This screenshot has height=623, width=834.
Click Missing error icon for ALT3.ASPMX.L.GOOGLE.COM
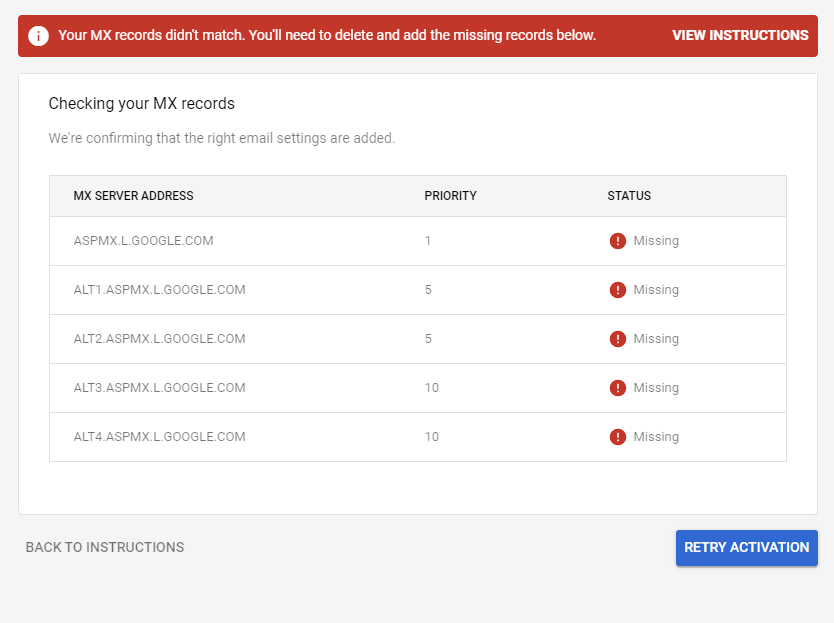point(618,388)
